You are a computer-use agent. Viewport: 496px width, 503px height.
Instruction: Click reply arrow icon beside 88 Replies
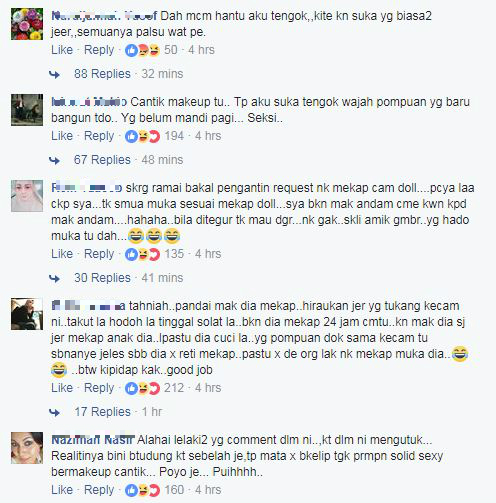tap(54, 74)
